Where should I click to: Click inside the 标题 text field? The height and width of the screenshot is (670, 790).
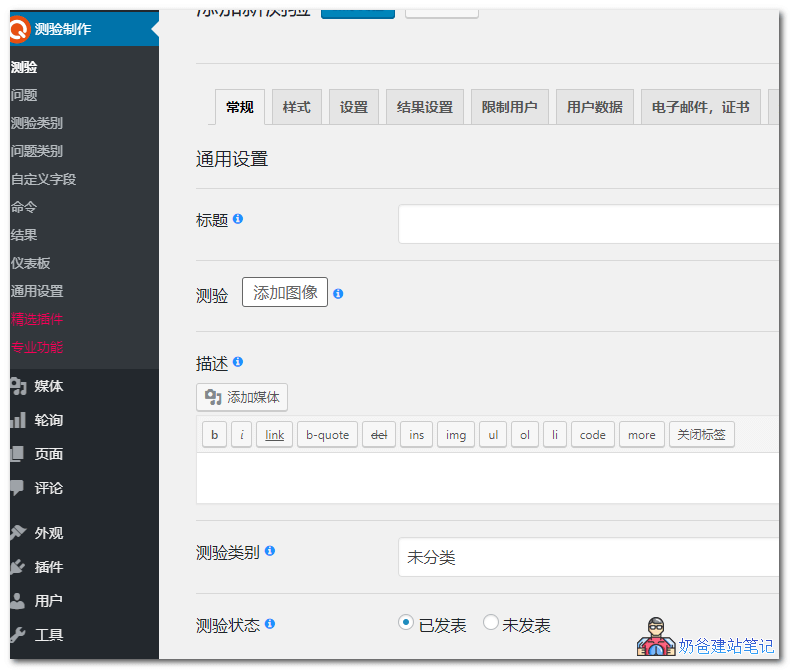pyautogui.click(x=588, y=224)
